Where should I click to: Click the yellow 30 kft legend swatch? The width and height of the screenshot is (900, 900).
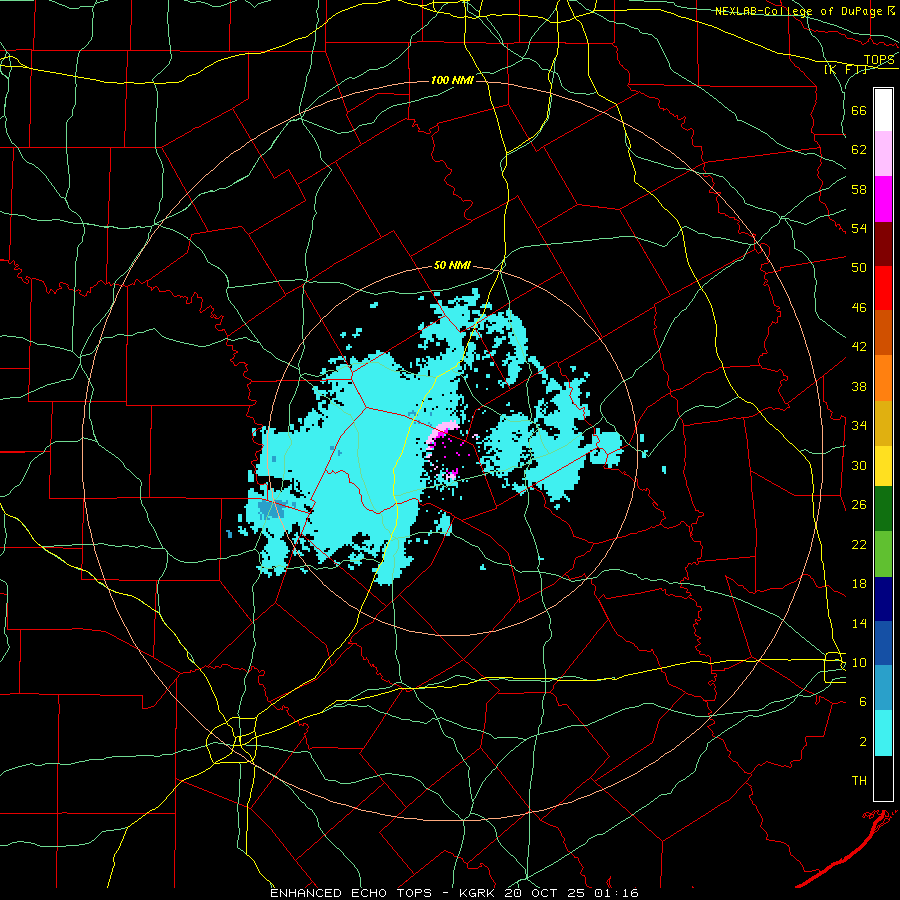pos(883,465)
